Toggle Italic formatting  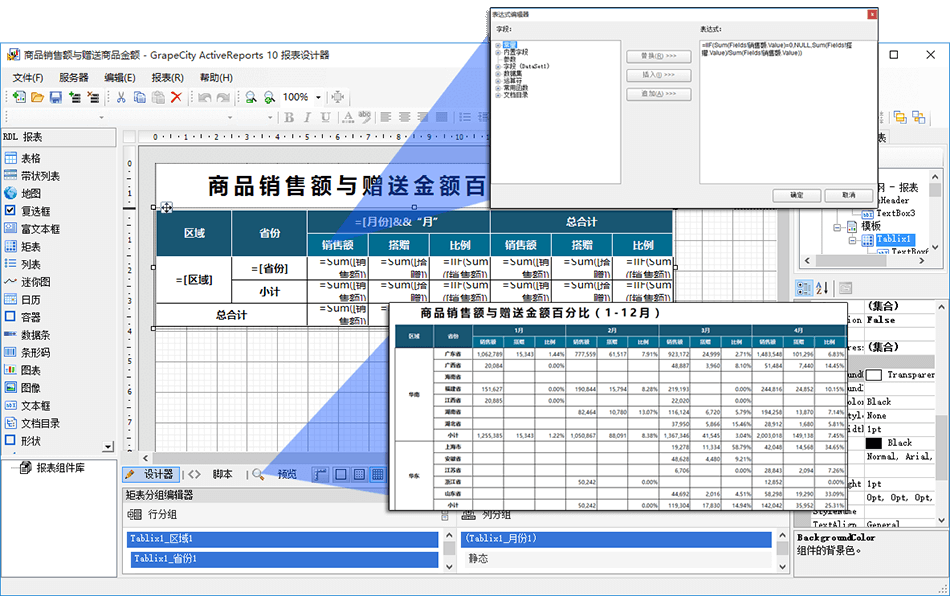click(x=307, y=117)
